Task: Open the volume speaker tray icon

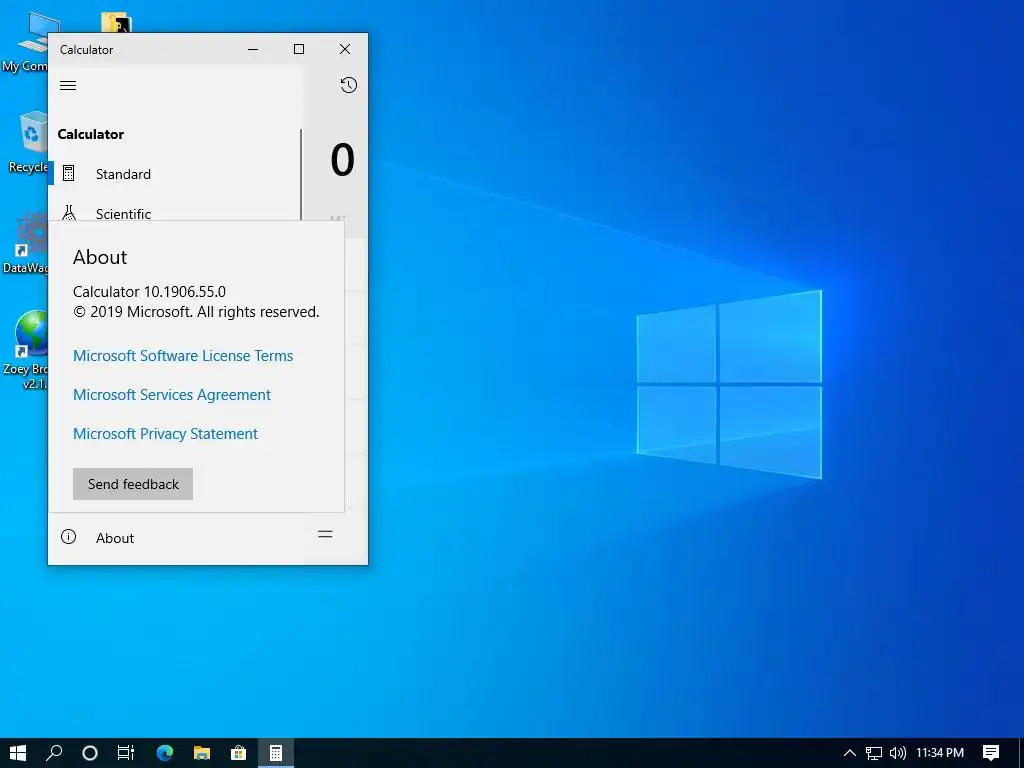Action: pos(898,753)
